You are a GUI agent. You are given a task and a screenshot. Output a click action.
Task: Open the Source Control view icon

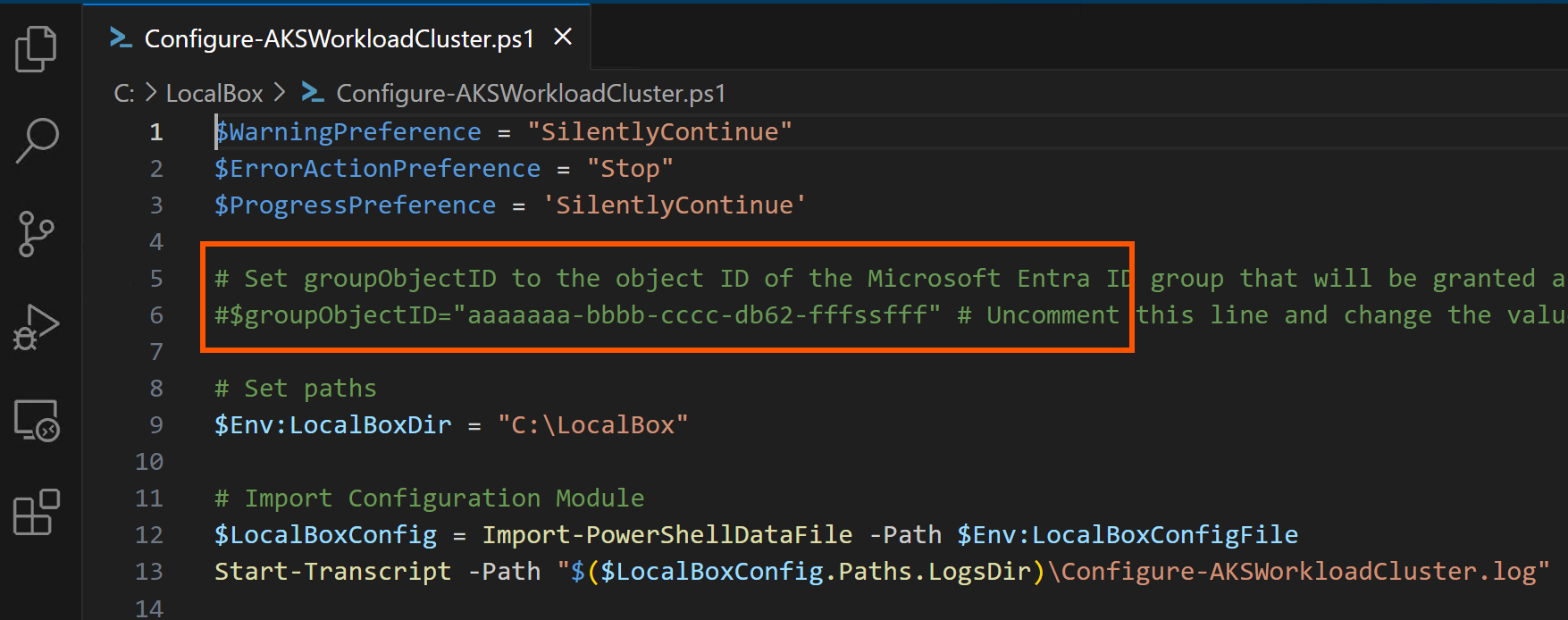[36, 234]
